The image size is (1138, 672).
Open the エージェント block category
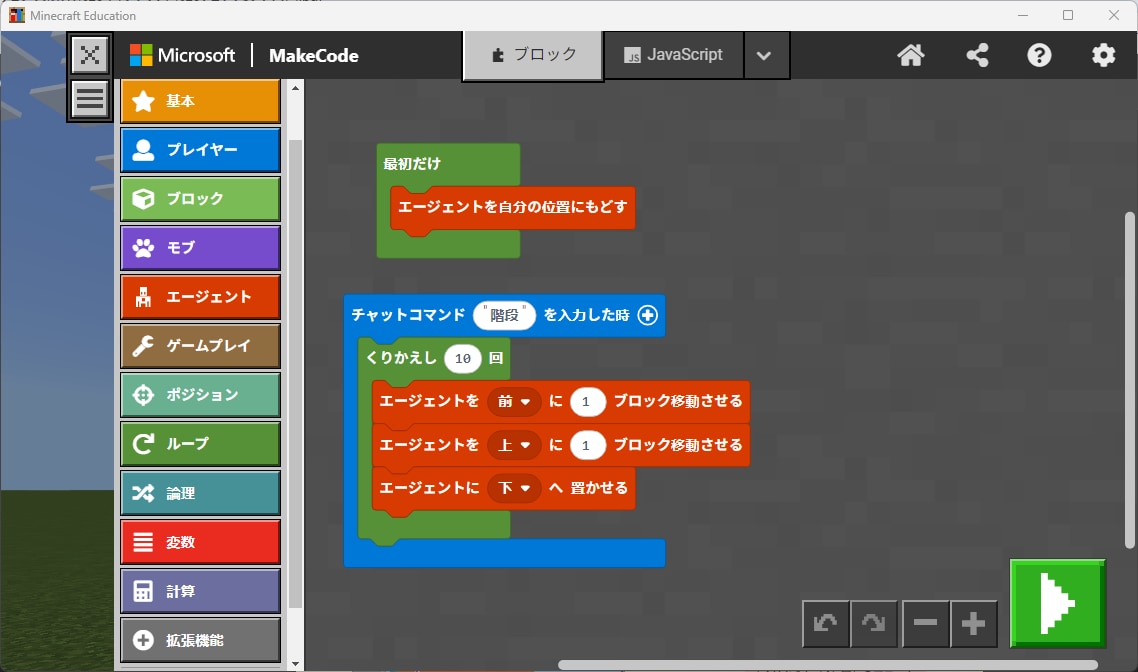200,297
